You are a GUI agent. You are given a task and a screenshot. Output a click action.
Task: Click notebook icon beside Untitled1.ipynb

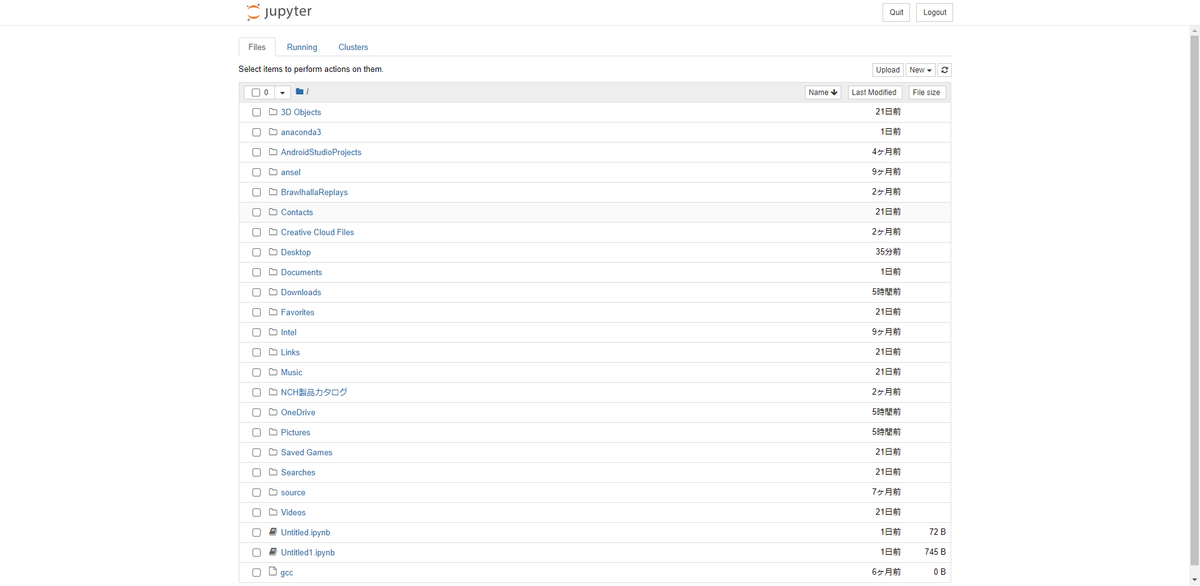(273, 552)
